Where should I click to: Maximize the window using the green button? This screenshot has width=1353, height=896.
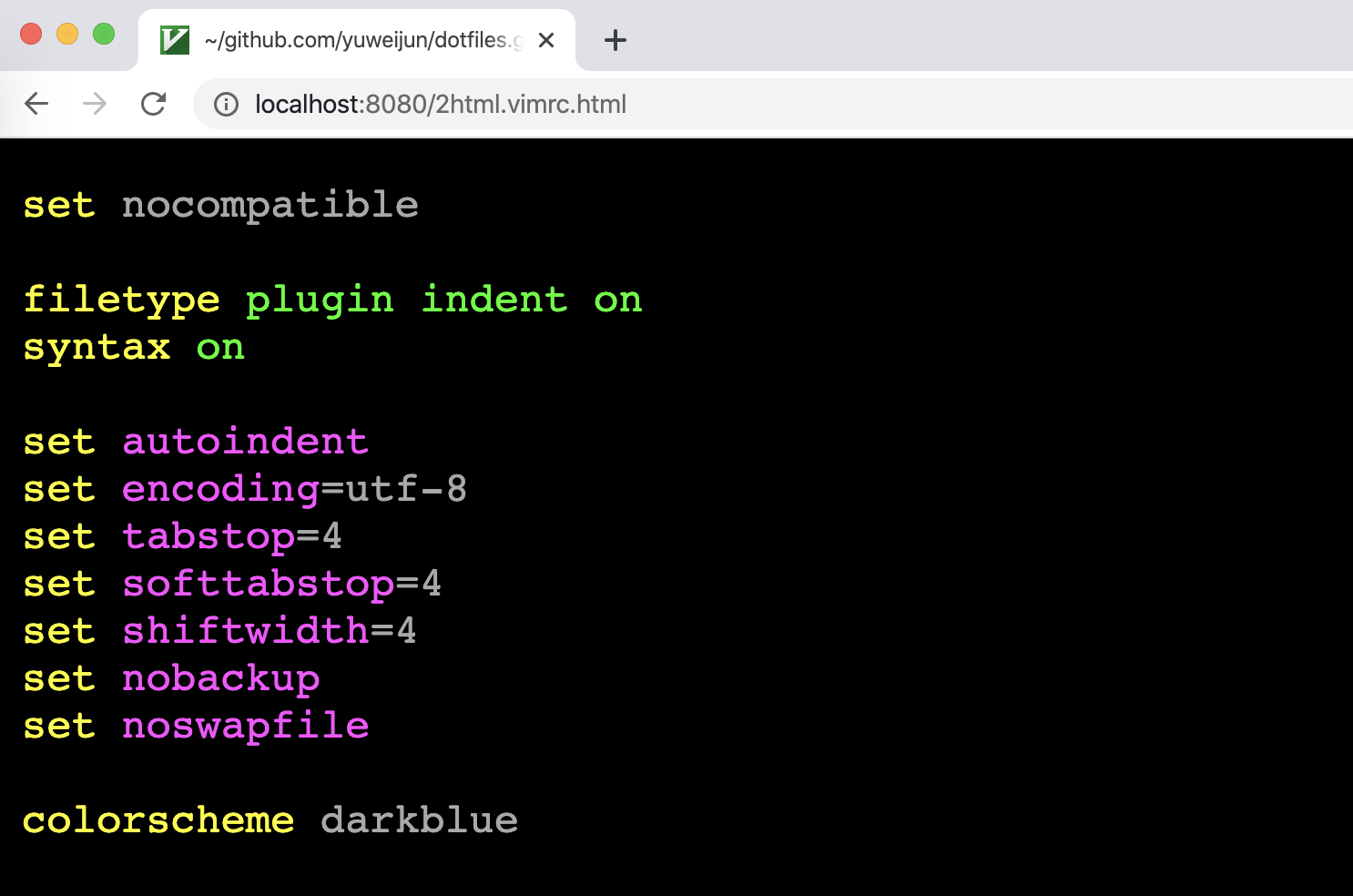click(104, 34)
